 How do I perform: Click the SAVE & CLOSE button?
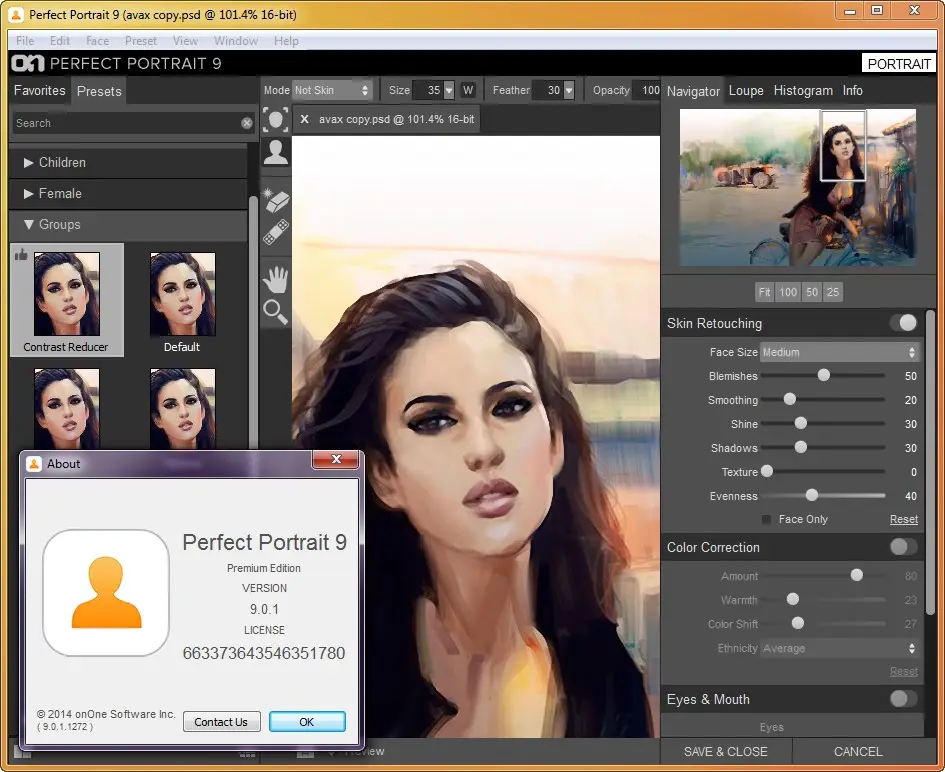coord(726,752)
